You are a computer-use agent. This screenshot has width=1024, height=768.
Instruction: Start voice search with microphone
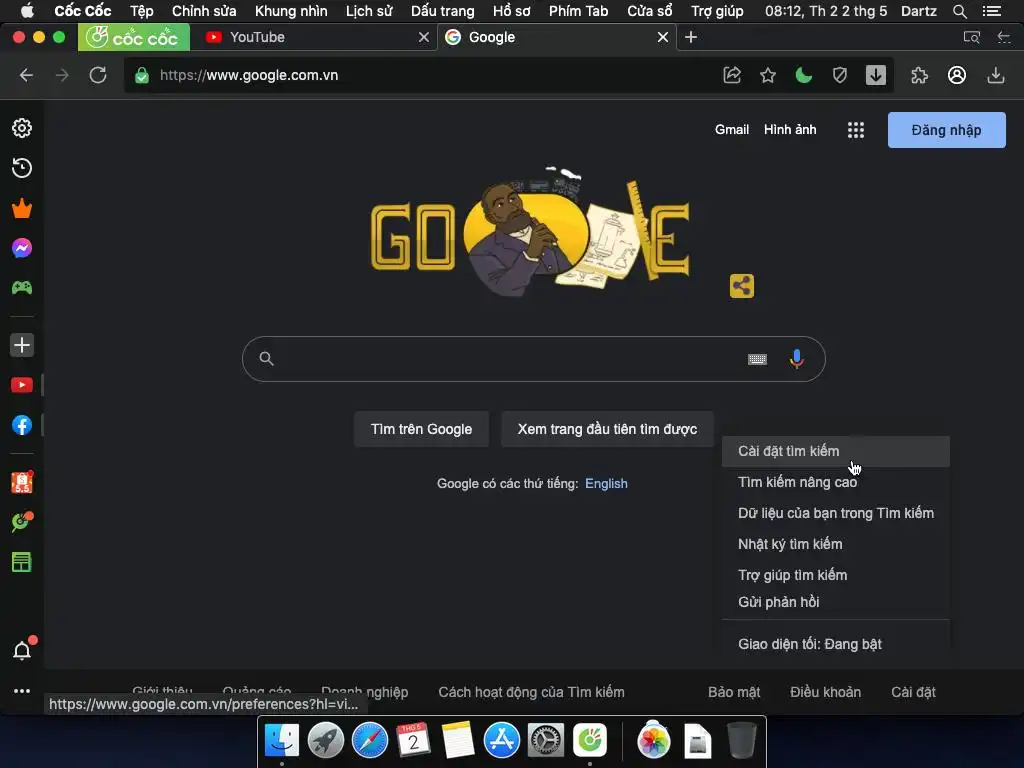click(797, 359)
